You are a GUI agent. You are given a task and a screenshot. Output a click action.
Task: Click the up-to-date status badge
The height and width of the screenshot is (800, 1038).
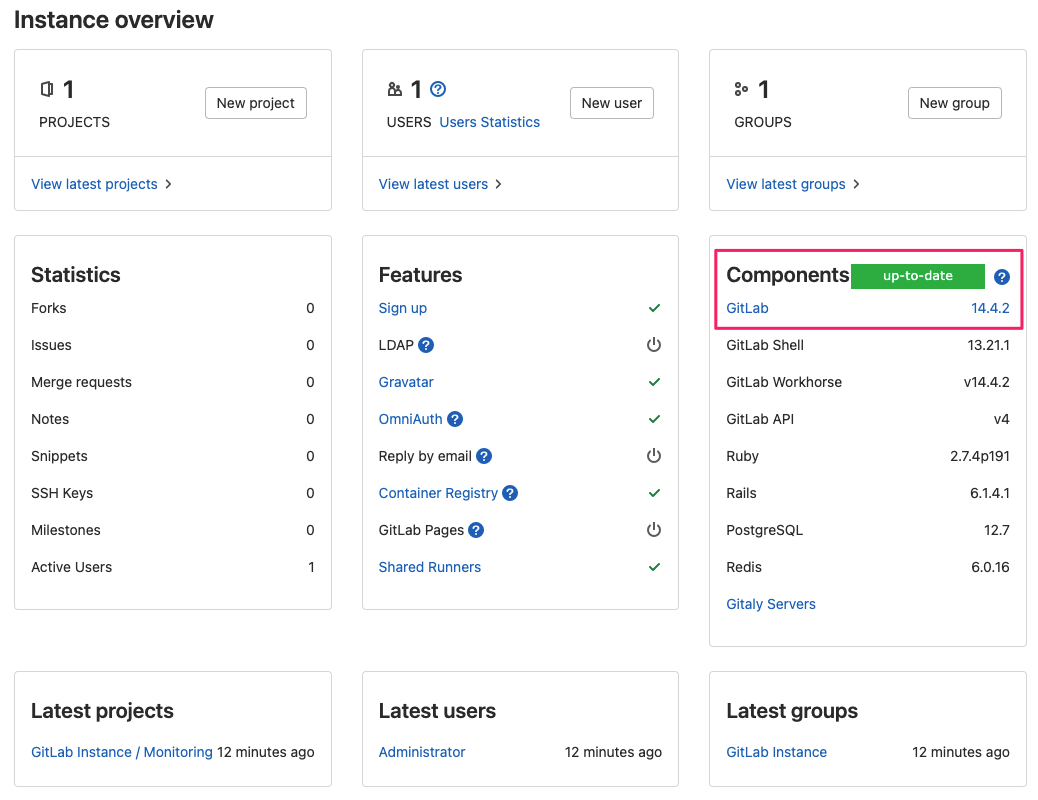(918, 276)
